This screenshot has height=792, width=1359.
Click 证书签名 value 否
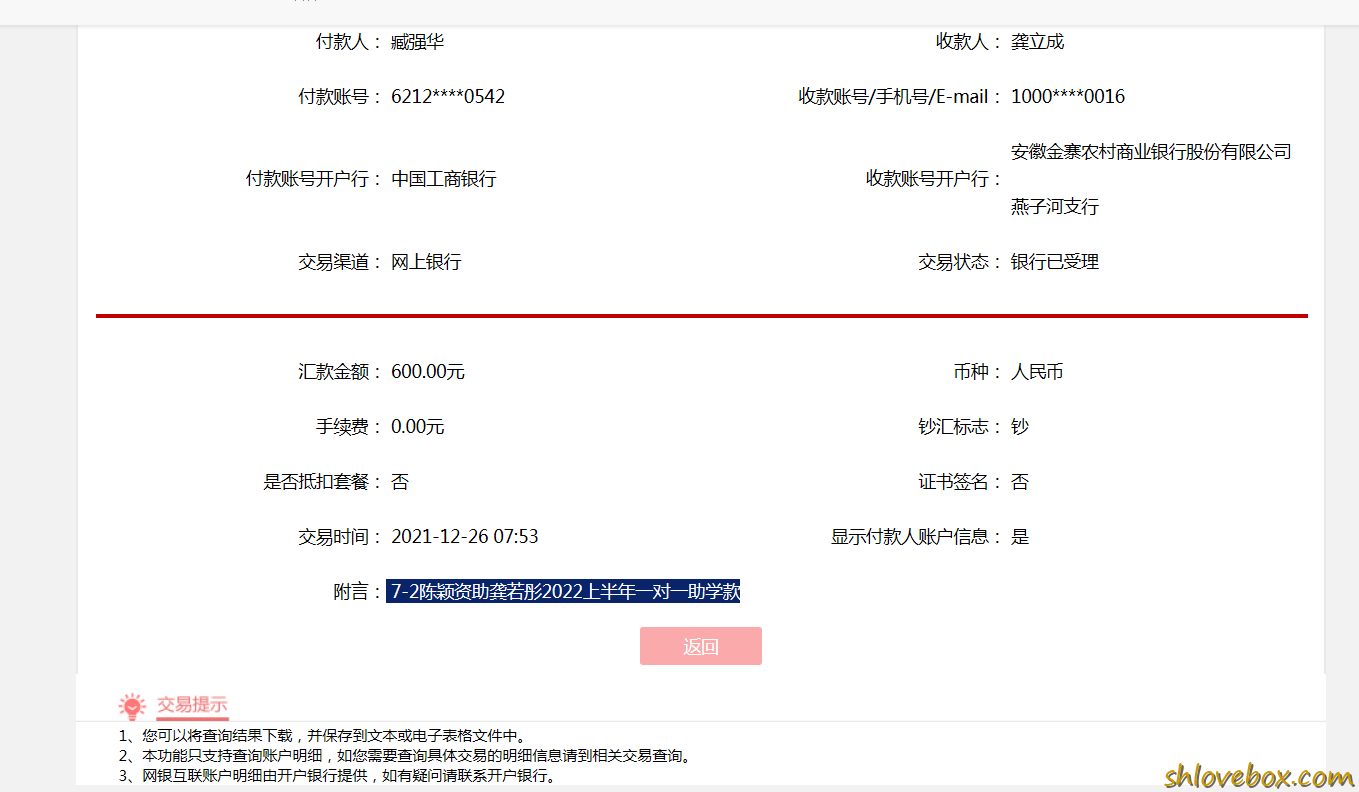1020,482
